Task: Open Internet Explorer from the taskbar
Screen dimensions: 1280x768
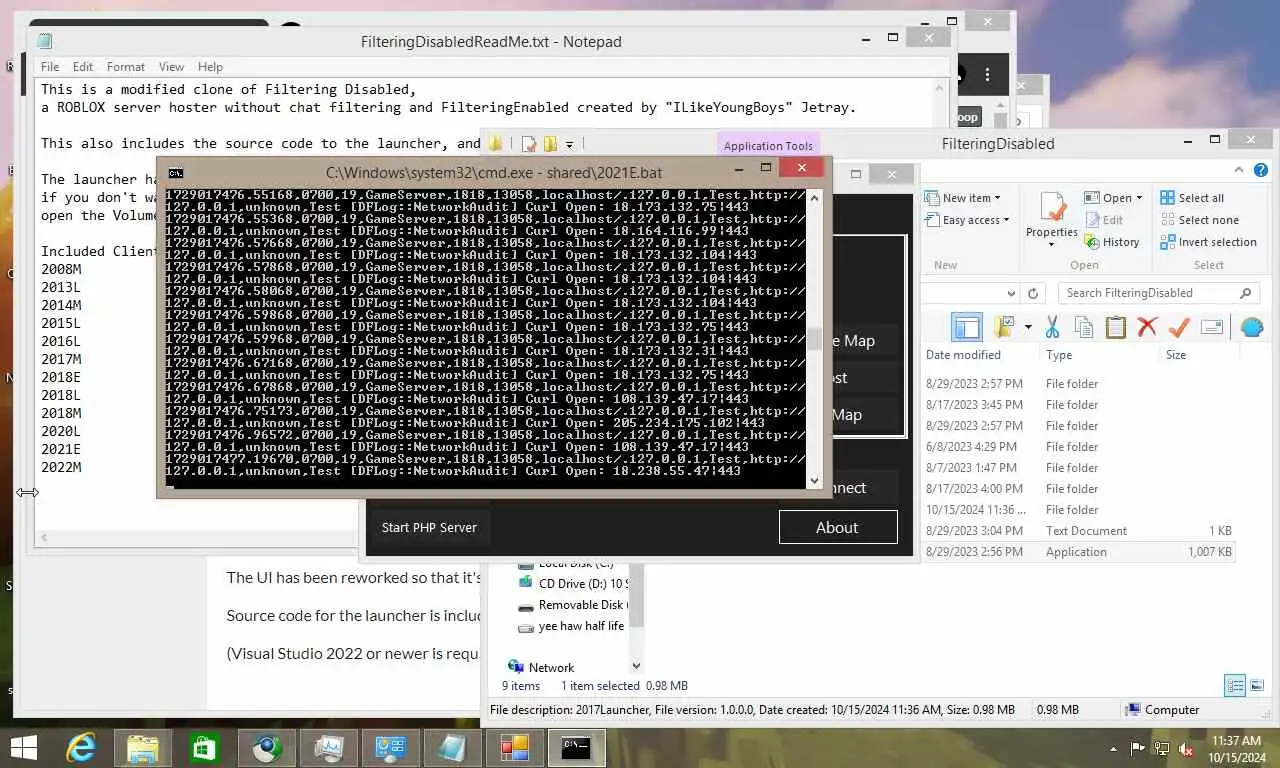Action: (x=81, y=748)
